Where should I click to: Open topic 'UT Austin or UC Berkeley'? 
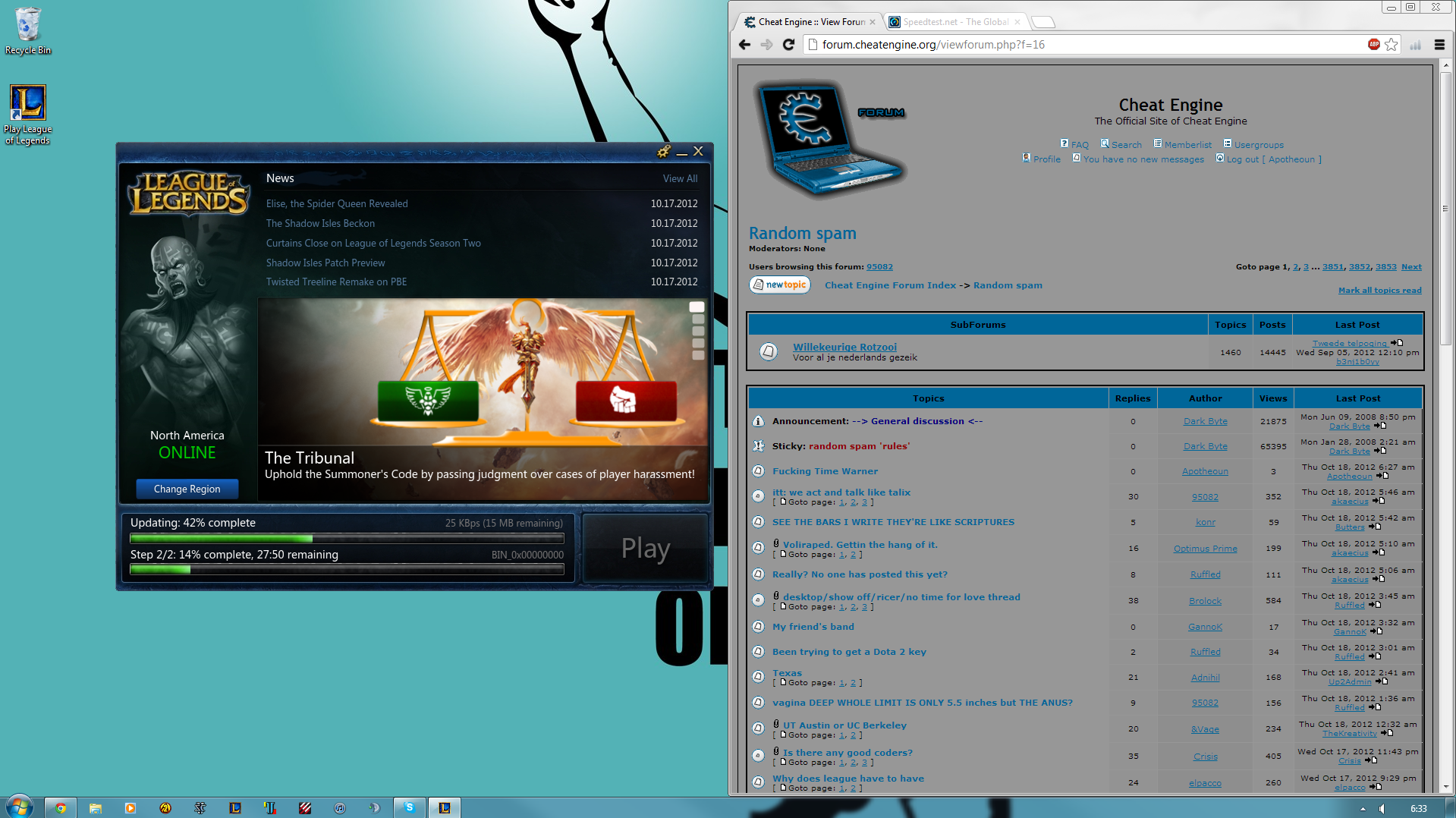[x=844, y=725]
